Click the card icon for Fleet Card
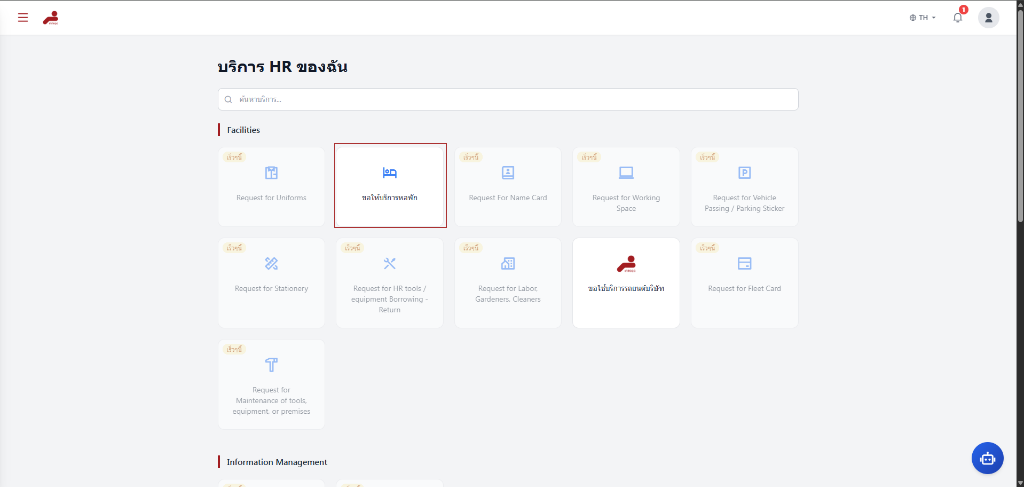1024x487 pixels. (744, 263)
